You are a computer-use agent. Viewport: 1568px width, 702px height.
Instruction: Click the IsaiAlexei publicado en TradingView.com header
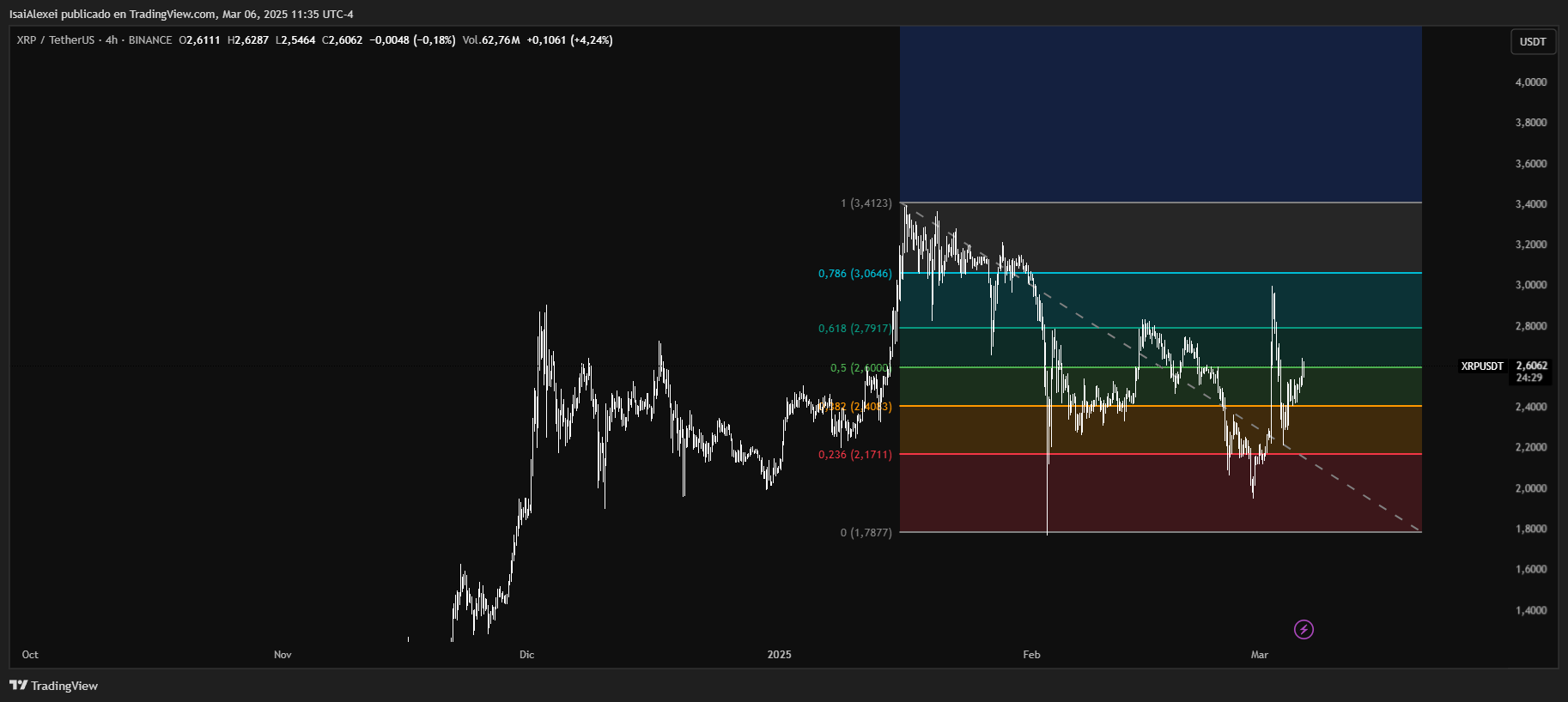pyautogui.click(x=180, y=15)
